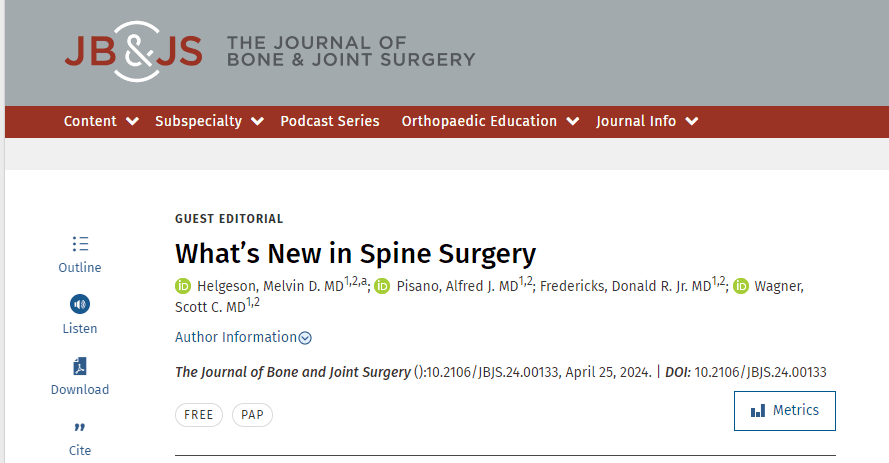Click The Journal of Bone & Joint Surgery title
889x463 pixels.
(x=351, y=51)
